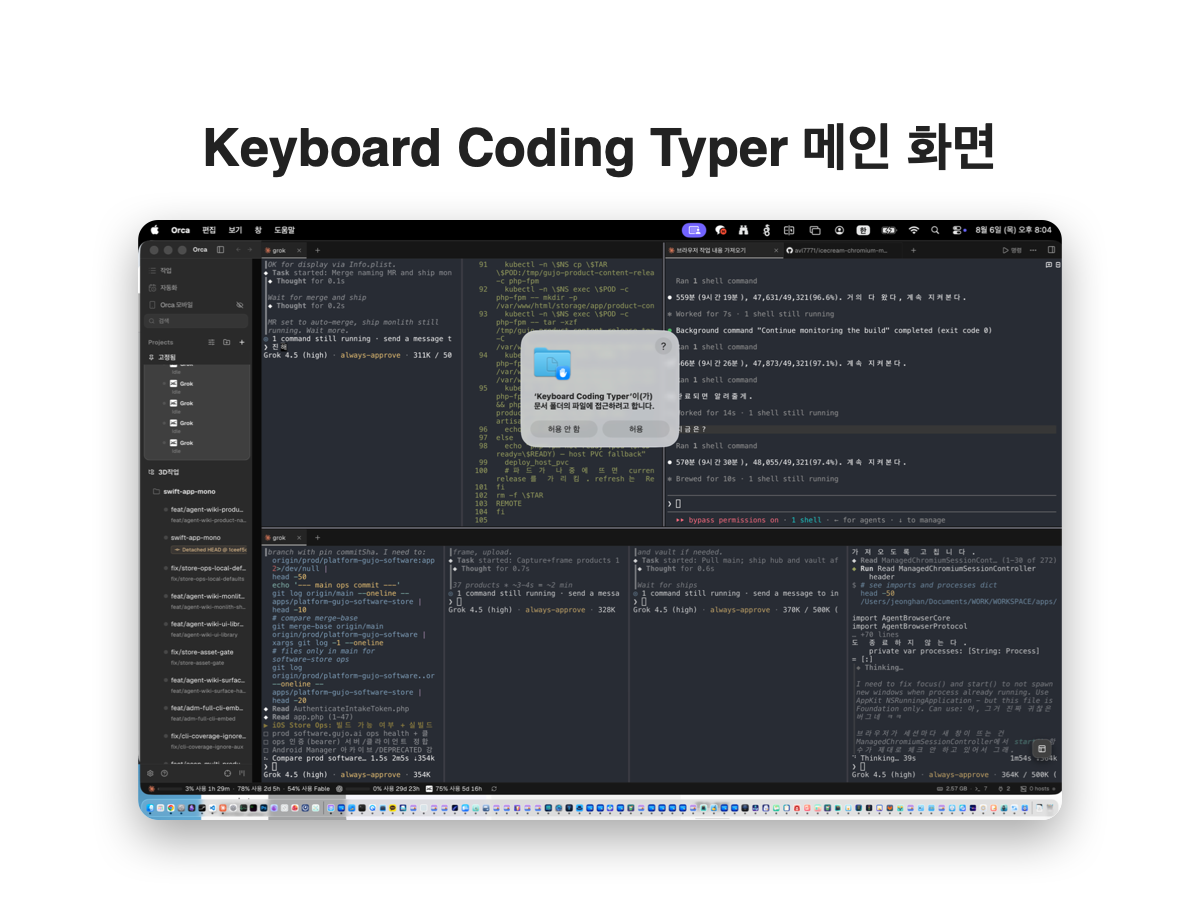Click the 3% 사용 1h 29m status entry
The image size is (1200, 900).
(207, 788)
